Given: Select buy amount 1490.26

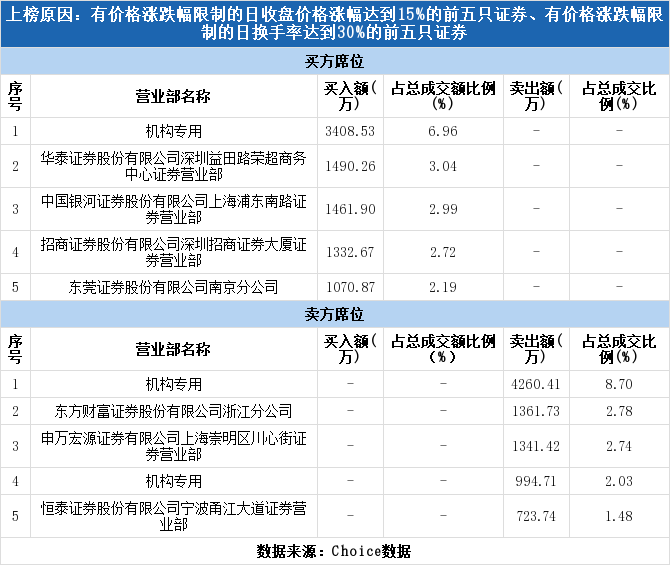Looking at the screenshot, I should (x=350, y=166).
